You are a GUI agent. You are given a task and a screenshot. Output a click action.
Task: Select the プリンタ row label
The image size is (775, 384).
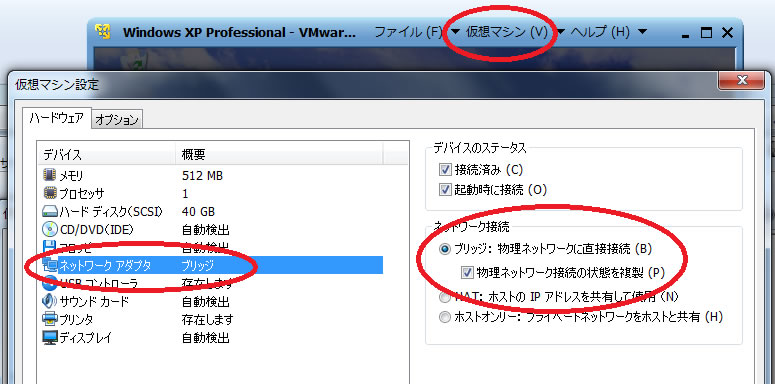pyautogui.click(x=77, y=319)
